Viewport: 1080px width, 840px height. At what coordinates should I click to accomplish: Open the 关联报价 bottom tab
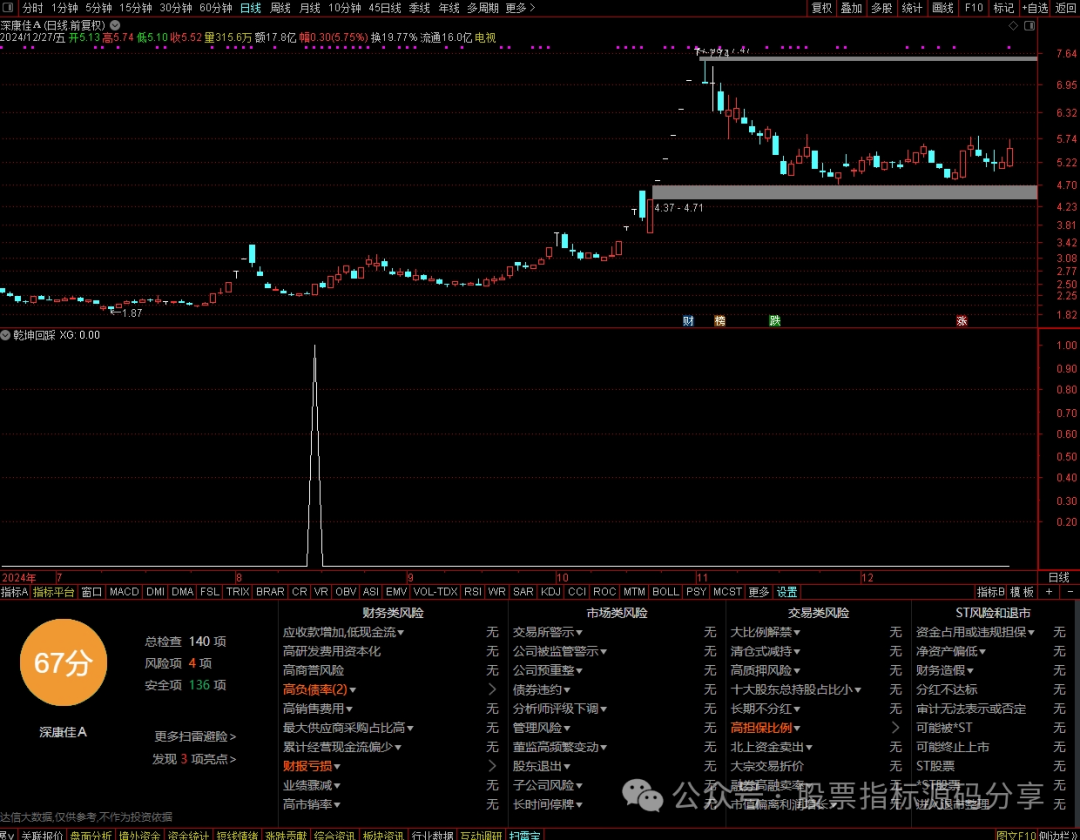pos(43,835)
